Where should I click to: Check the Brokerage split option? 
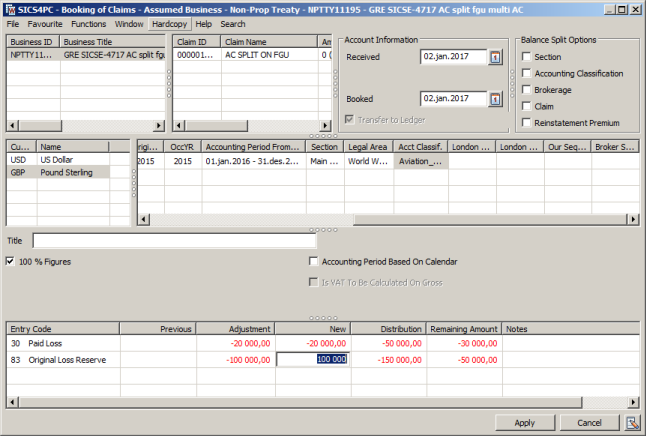click(526, 89)
